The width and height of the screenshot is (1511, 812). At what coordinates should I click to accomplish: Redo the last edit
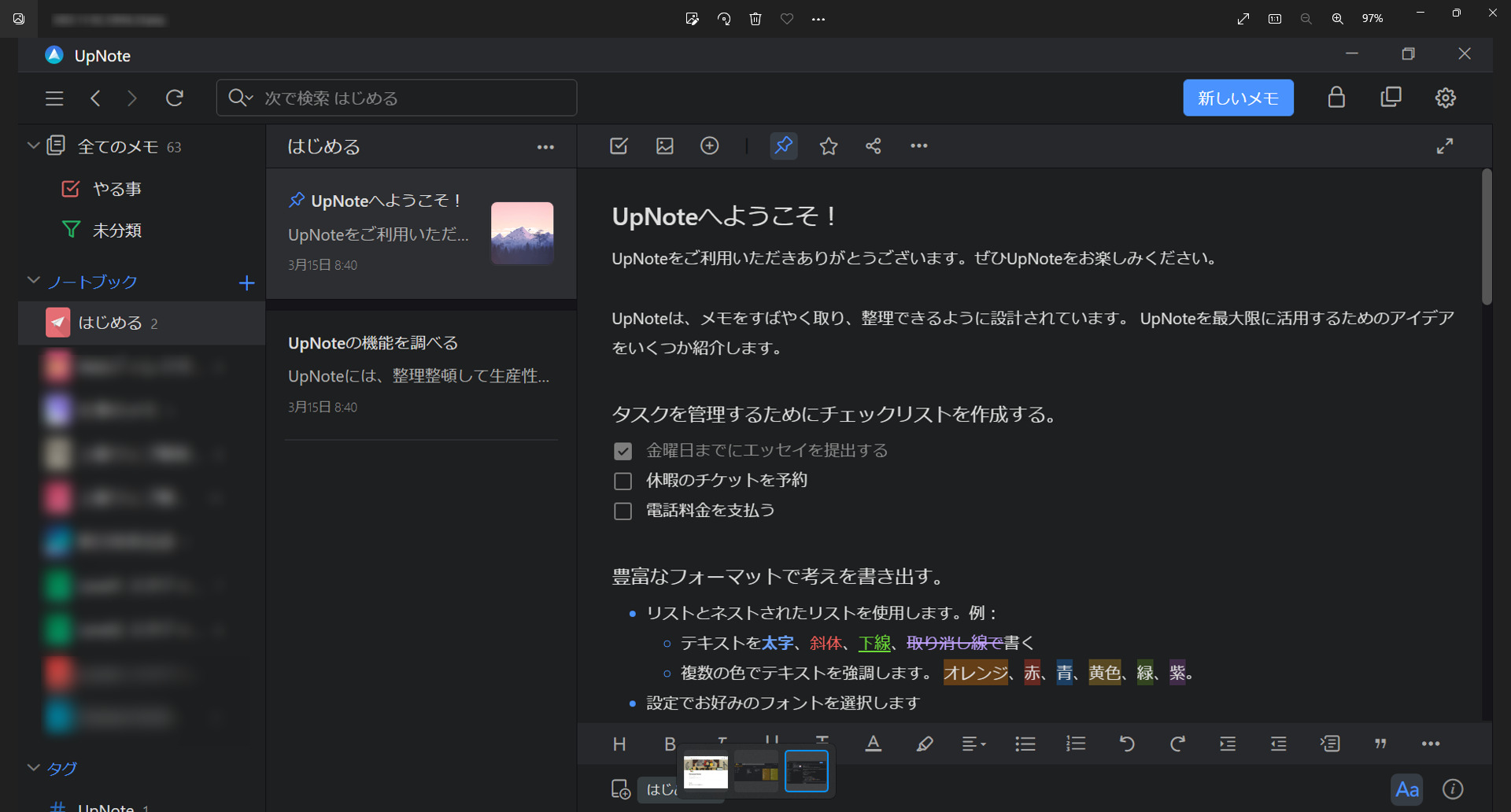(x=1177, y=744)
